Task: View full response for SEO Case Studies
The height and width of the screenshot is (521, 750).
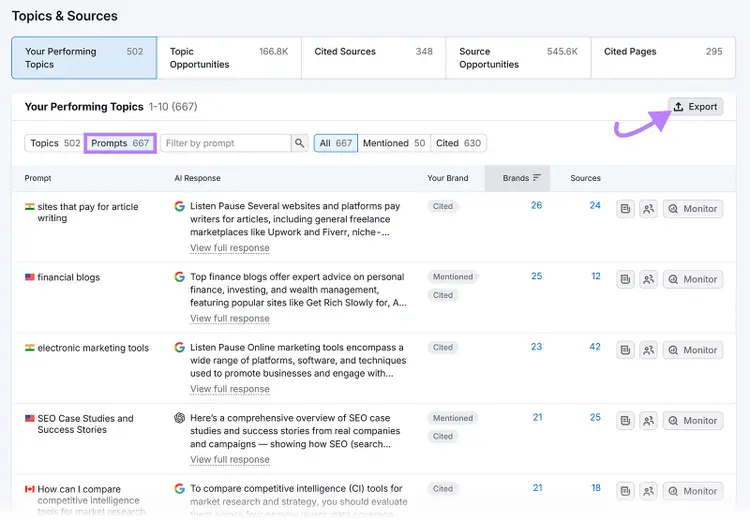Action: (230, 459)
